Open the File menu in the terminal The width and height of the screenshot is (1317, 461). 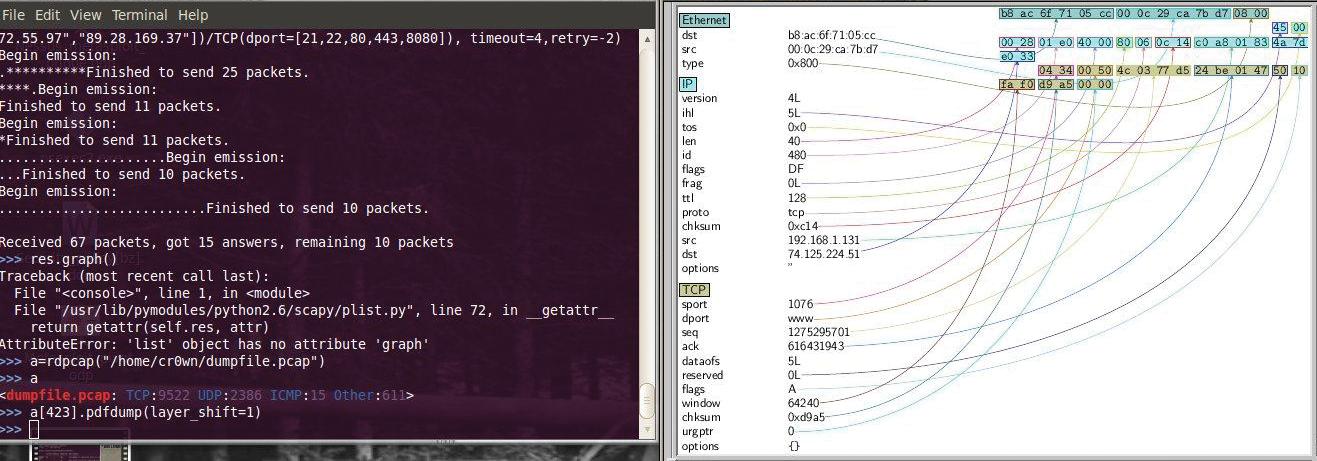(15, 15)
